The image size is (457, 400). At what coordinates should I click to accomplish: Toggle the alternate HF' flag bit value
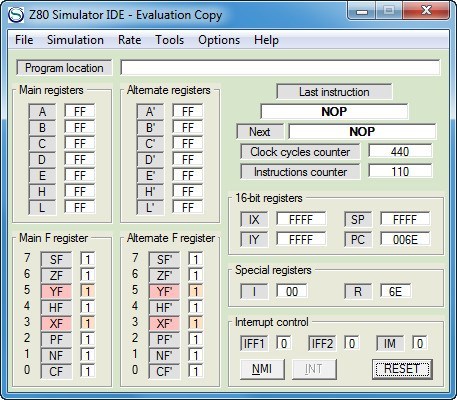[x=196, y=307]
